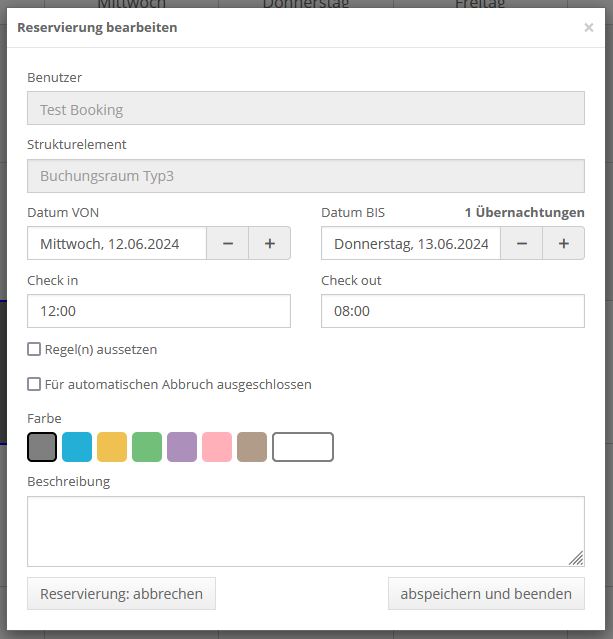Open the Datum VON date field
The image size is (613, 639).
pyautogui.click(x=117, y=244)
